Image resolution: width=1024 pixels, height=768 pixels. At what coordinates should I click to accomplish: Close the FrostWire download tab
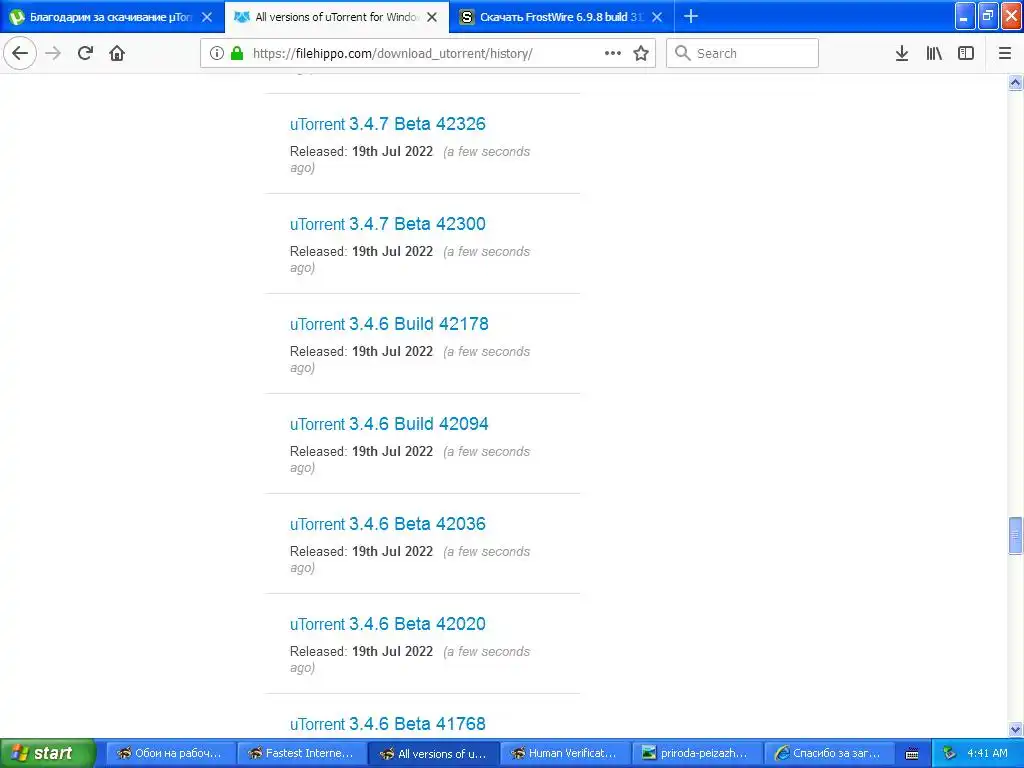click(x=658, y=17)
